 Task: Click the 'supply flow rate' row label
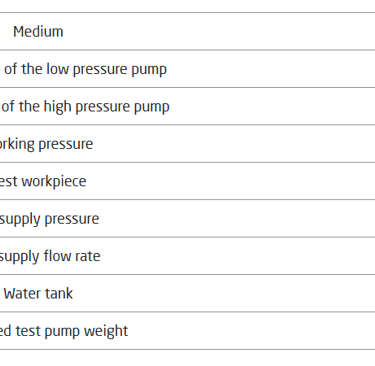pos(50,256)
